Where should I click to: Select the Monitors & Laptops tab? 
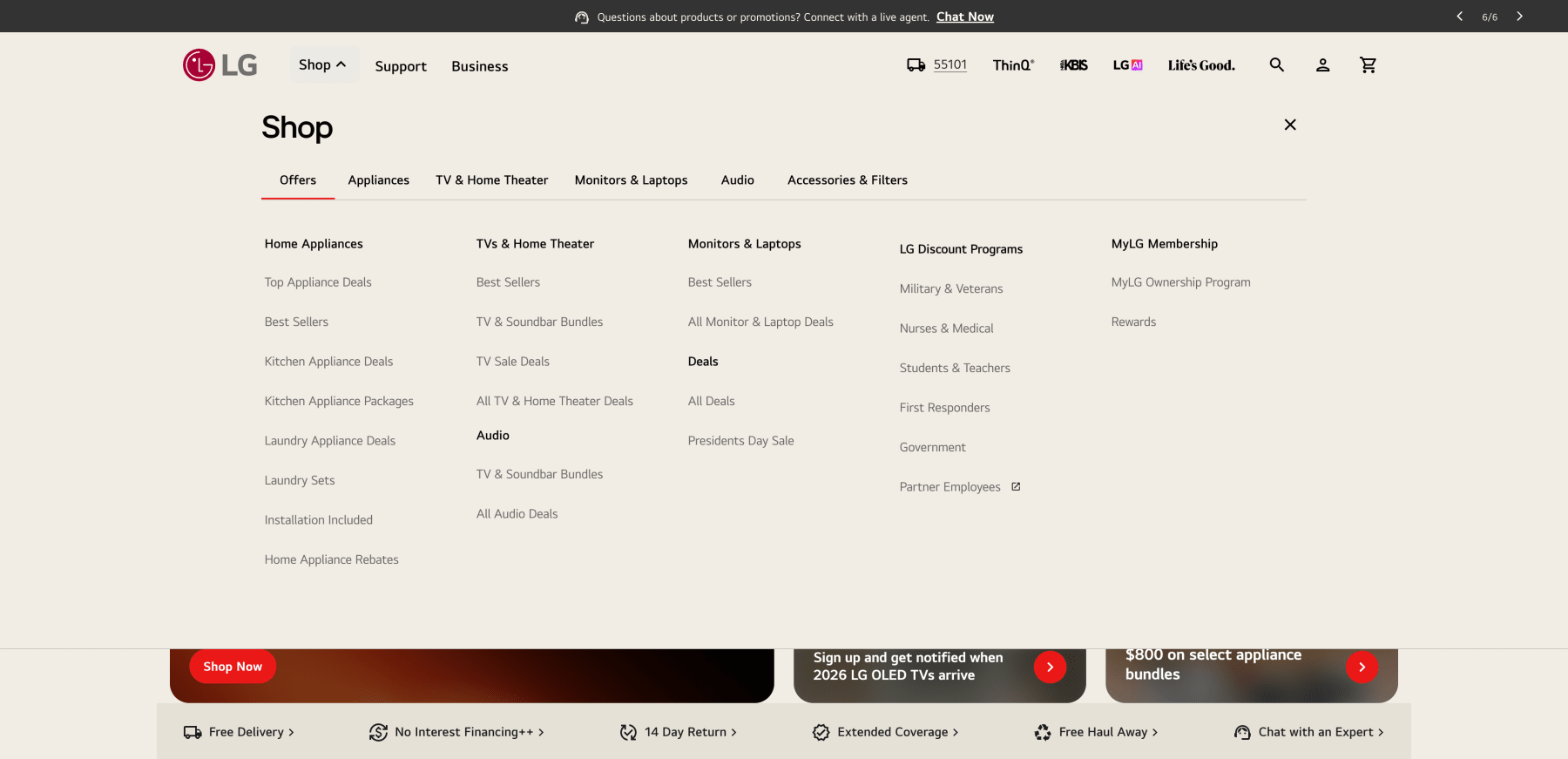pos(631,180)
